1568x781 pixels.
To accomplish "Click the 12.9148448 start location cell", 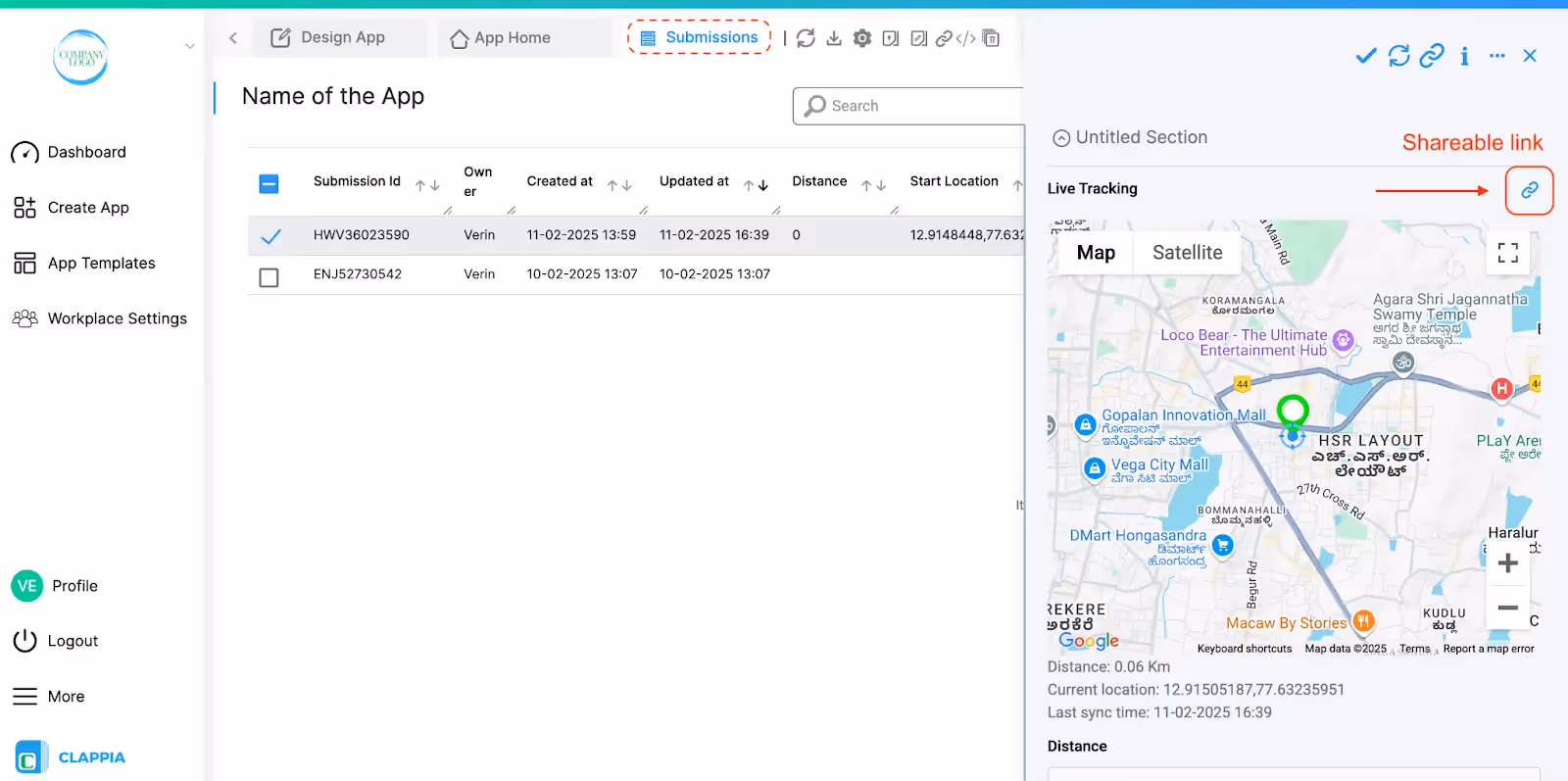I will [967, 235].
